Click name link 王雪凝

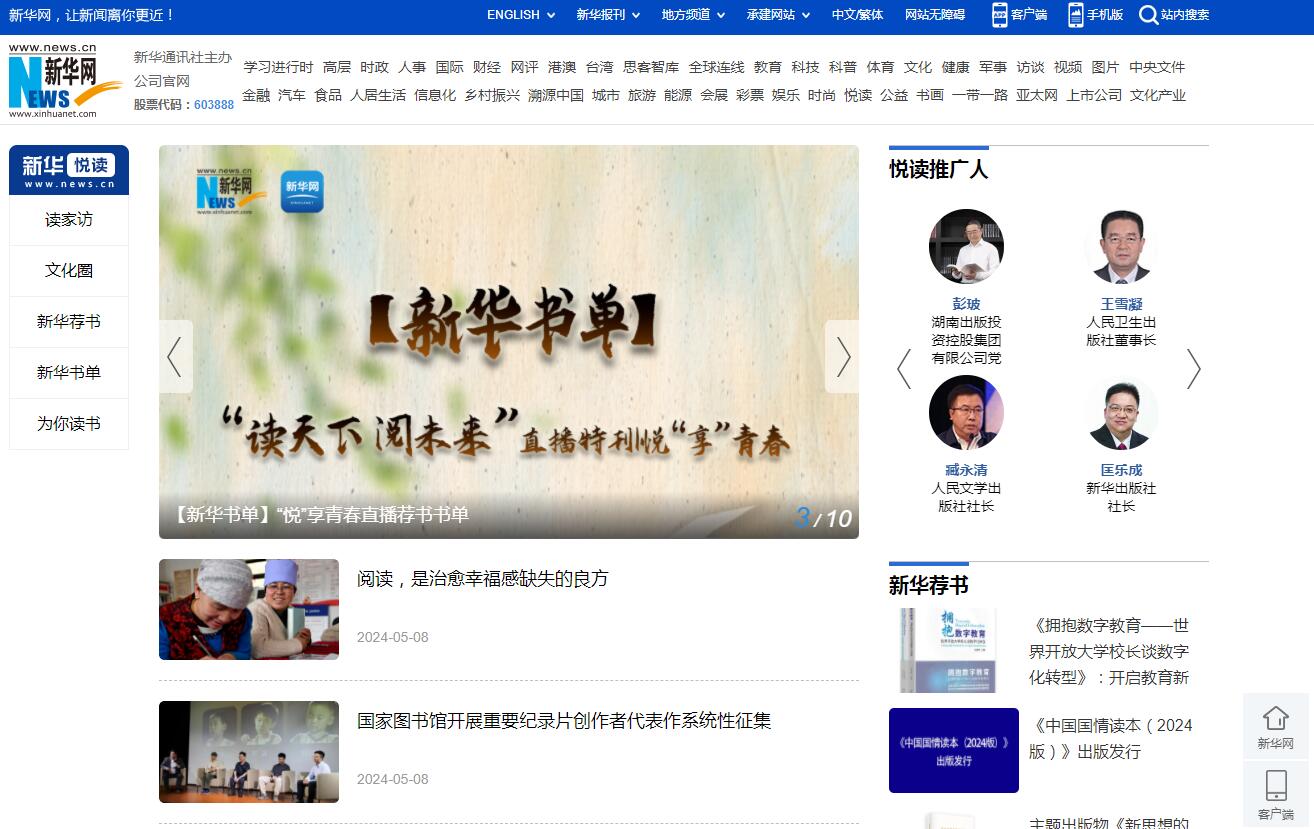coord(1121,304)
